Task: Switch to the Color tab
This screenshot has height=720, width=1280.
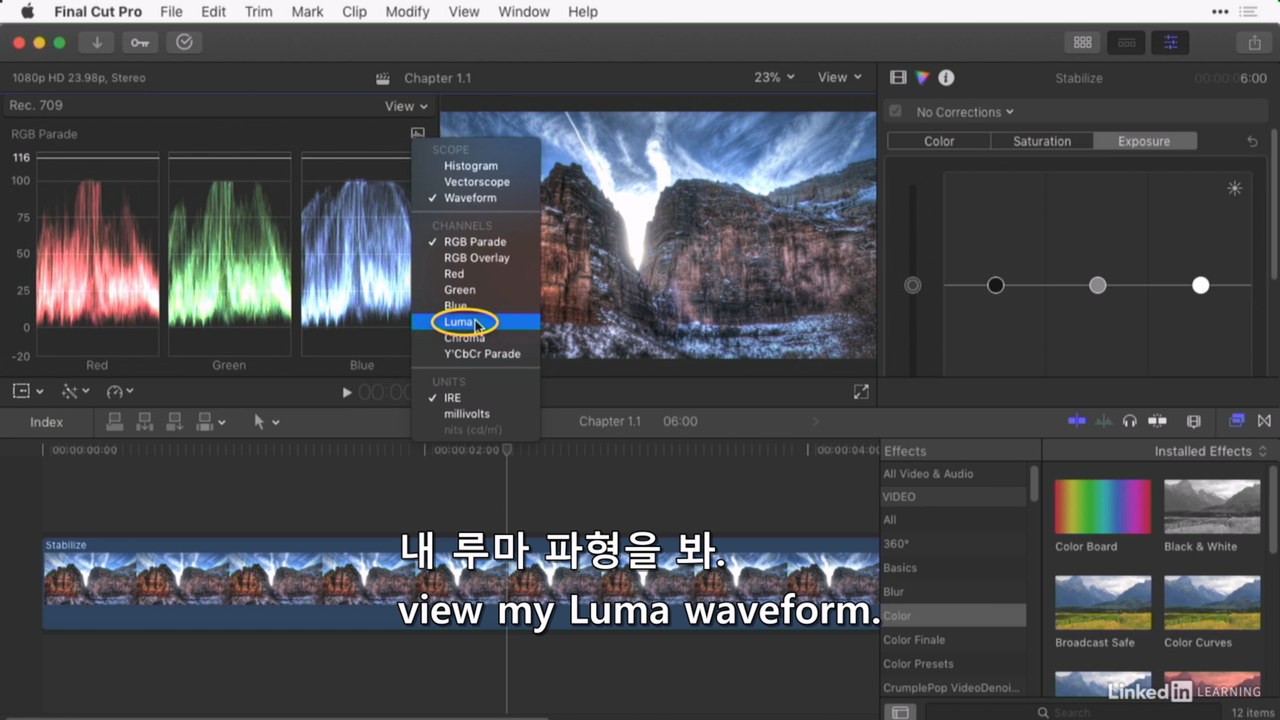Action: (939, 141)
